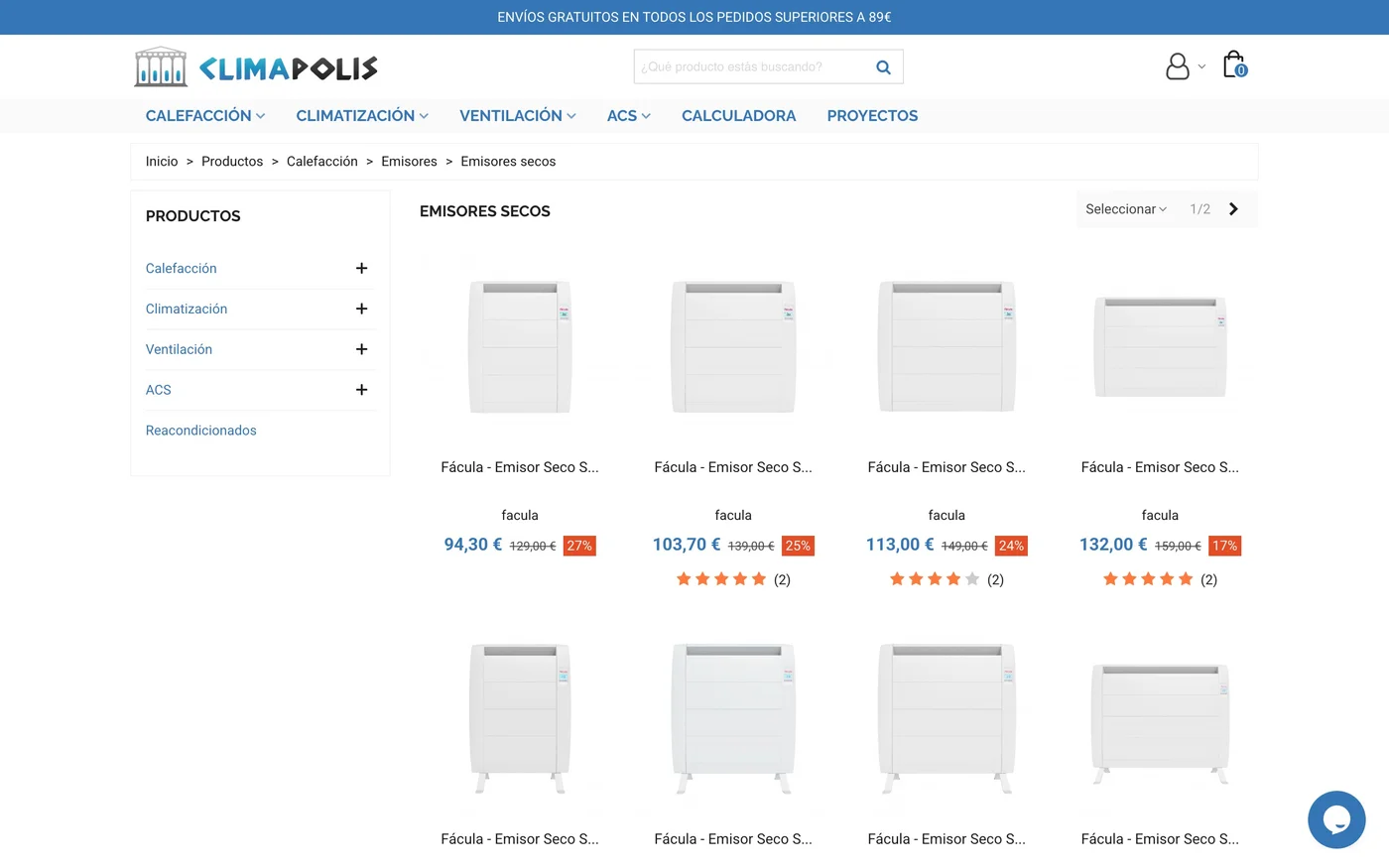Open the user account icon
The width and height of the screenshot is (1389, 868).
[x=1178, y=66]
